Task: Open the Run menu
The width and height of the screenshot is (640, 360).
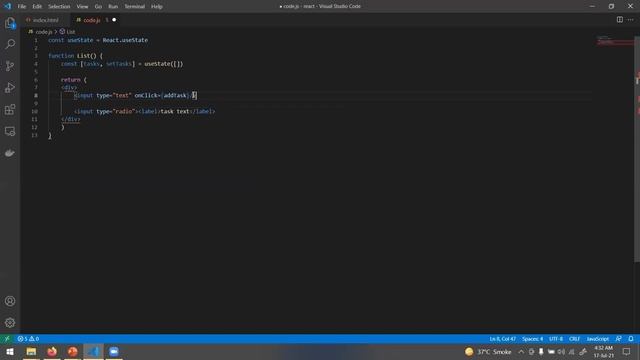Action: pyautogui.click(x=113, y=7)
